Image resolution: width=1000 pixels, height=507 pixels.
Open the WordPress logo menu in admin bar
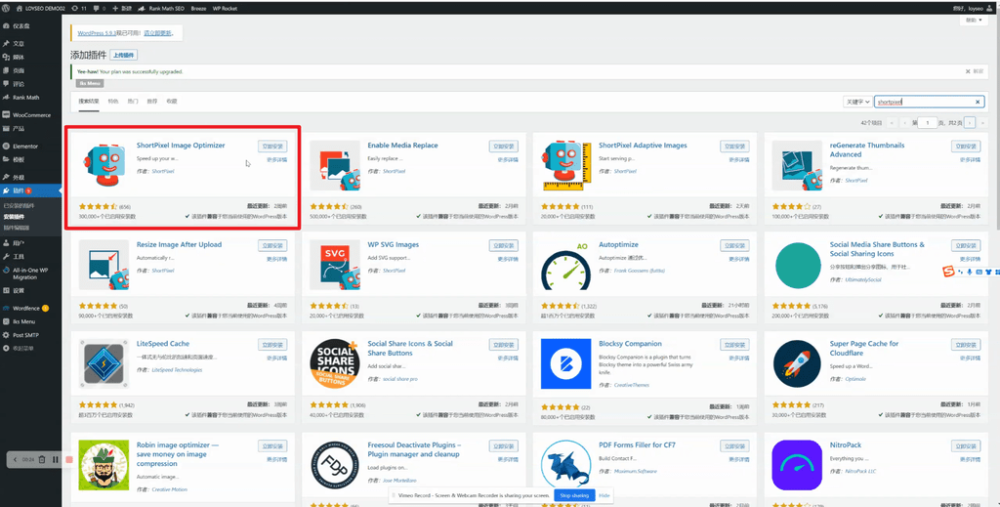(6, 8)
